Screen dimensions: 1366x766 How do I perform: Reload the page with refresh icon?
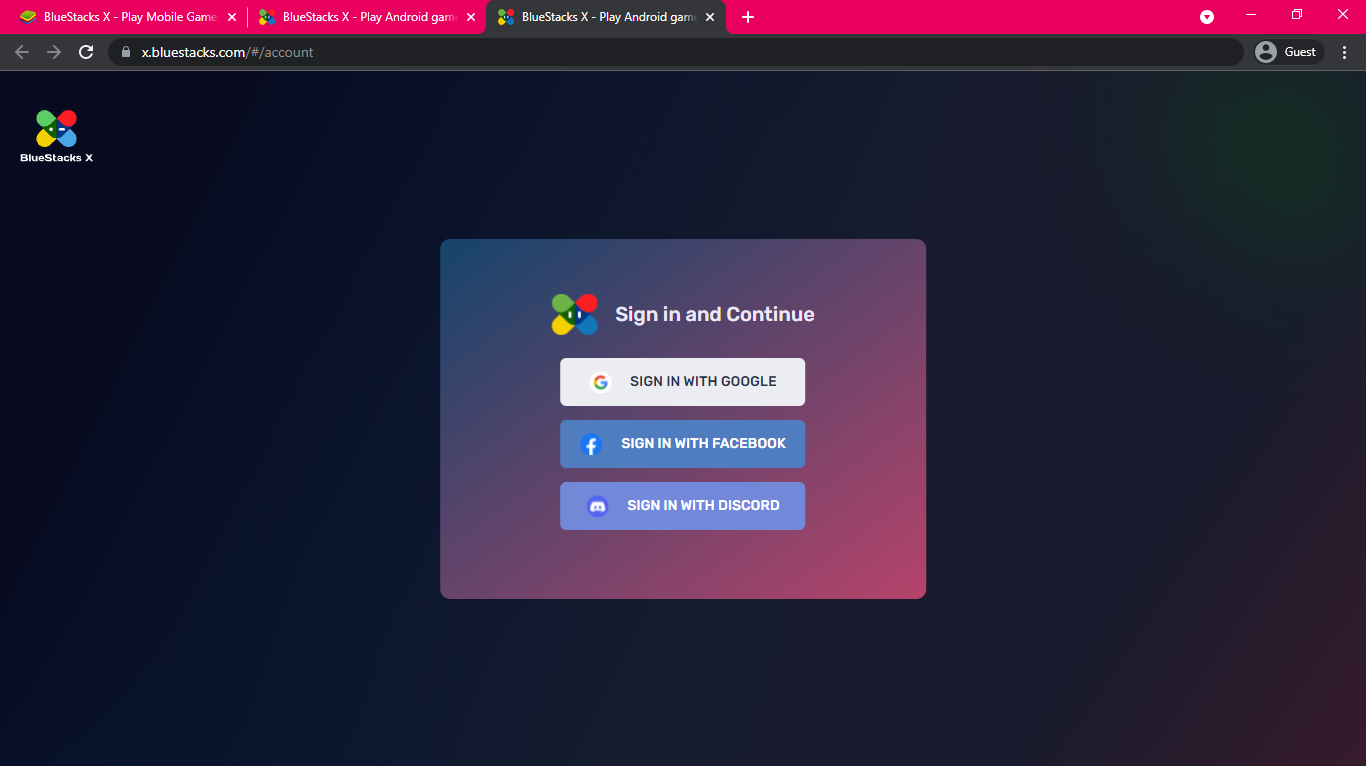click(86, 52)
